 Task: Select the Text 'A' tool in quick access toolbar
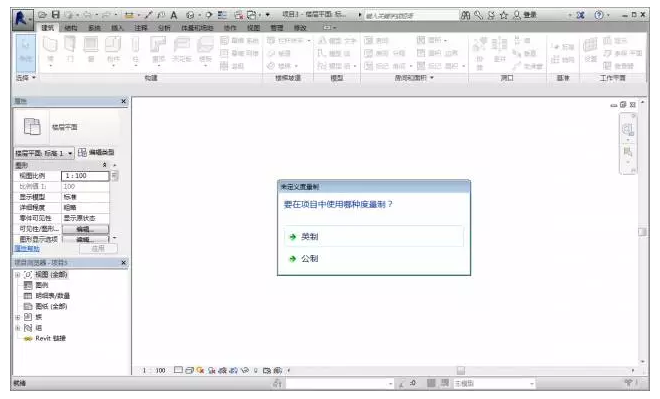(x=173, y=15)
